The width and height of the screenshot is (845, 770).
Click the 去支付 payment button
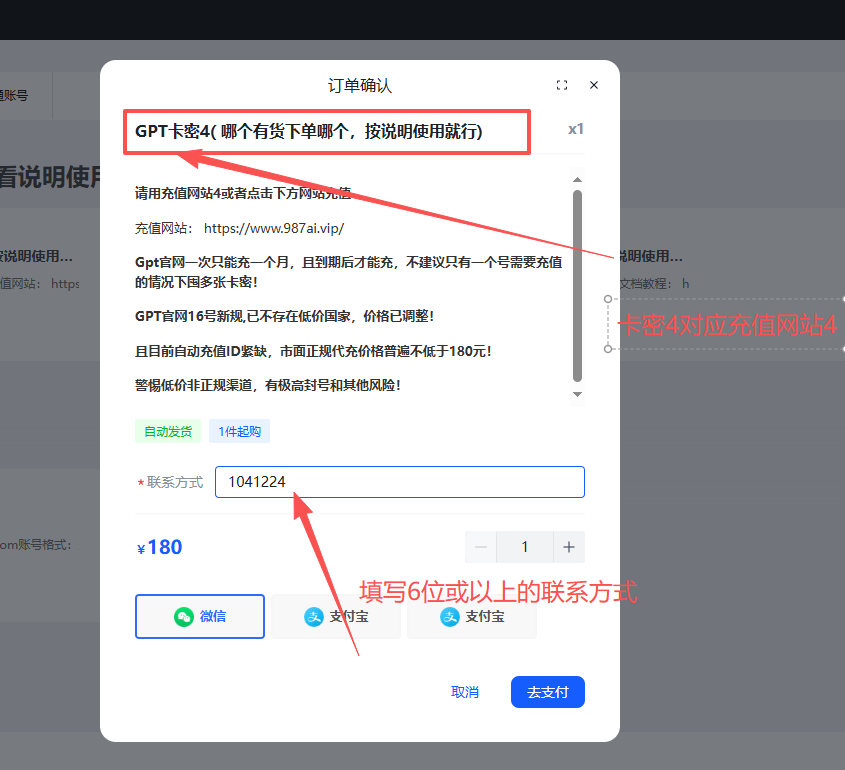point(547,691)
